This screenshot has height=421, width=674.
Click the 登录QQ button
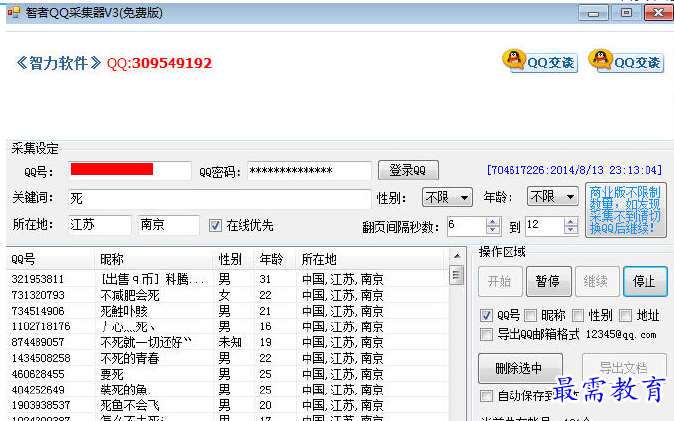[x=408, y=170]
